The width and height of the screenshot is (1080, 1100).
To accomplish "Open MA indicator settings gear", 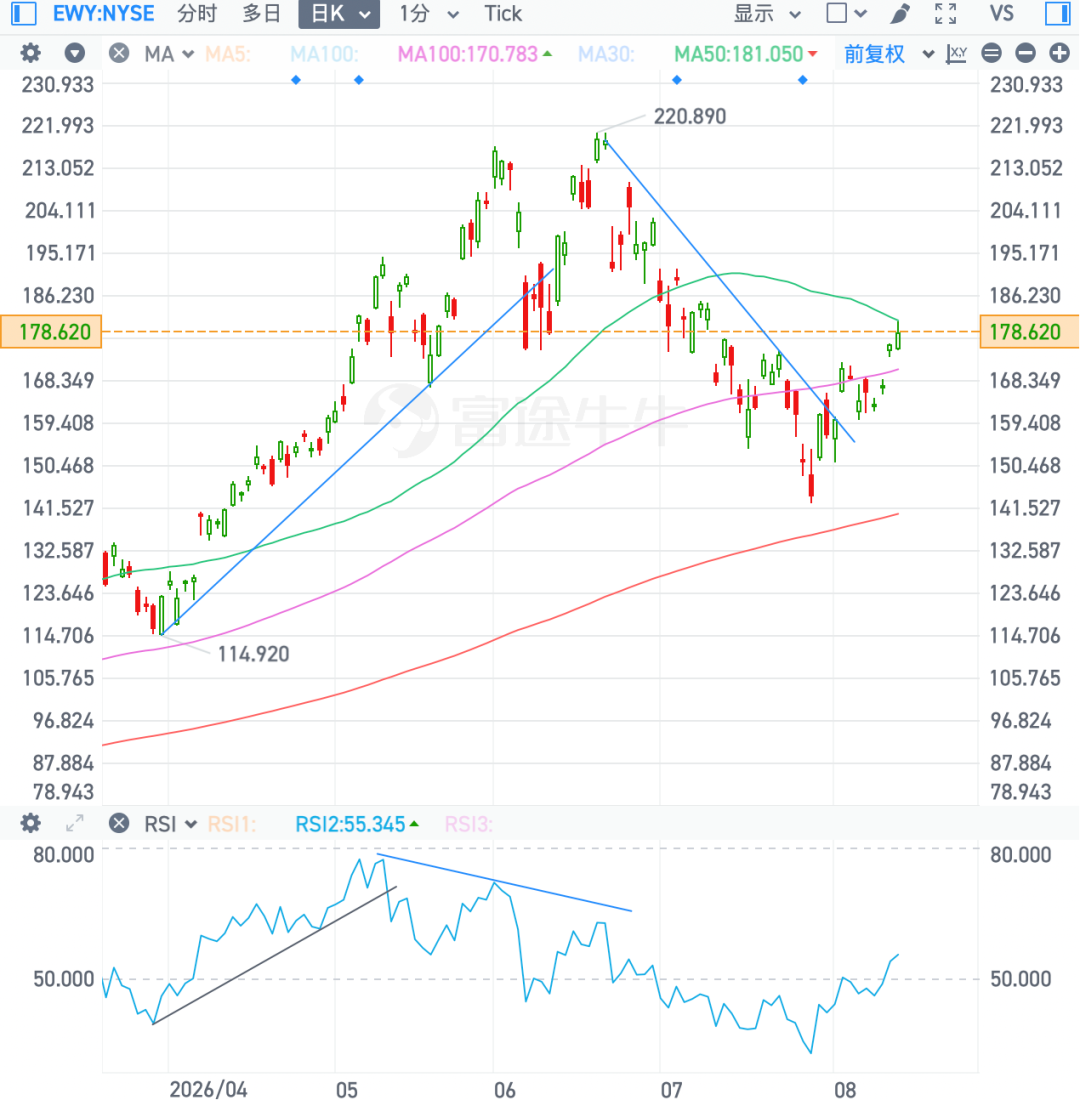I will click(x=30, y=53).
